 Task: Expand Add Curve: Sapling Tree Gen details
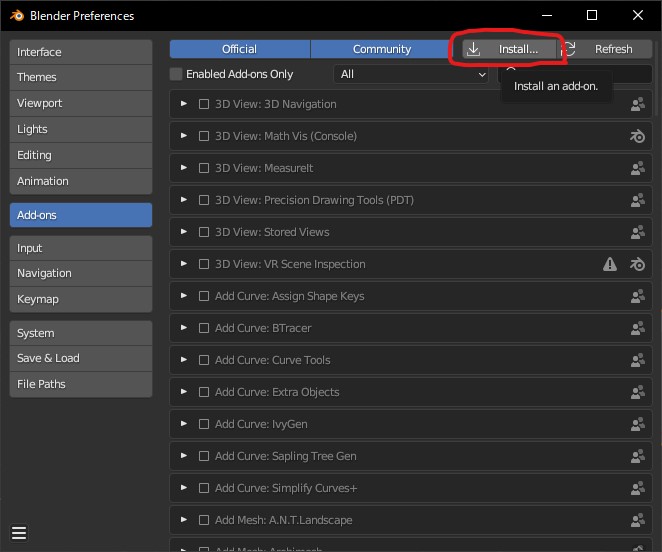(x=184, y=456)
